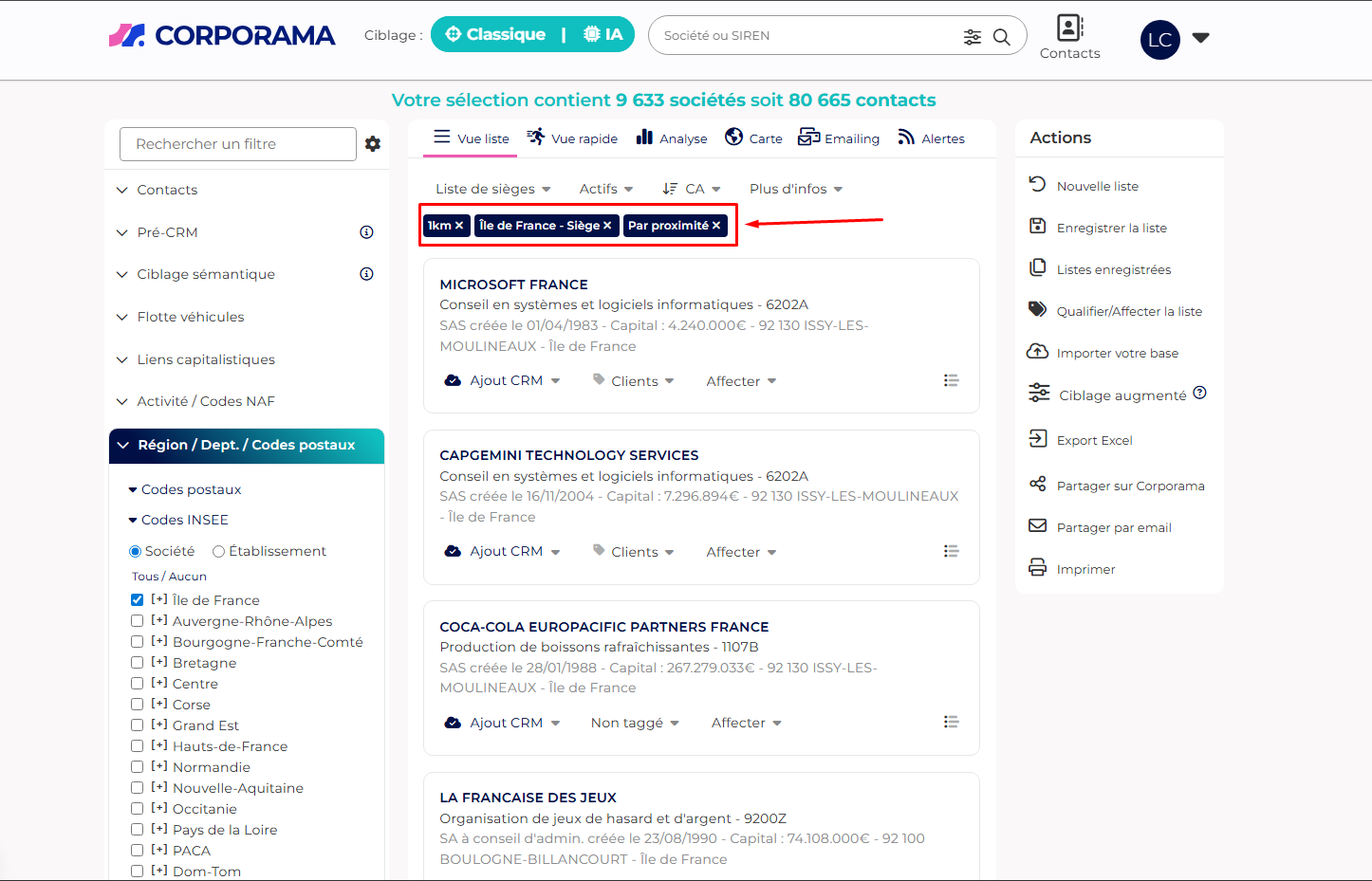This screenshot has width=1372, height=881.
Task: Click the Rechercher un filtre field
Action: click(237, 144)
